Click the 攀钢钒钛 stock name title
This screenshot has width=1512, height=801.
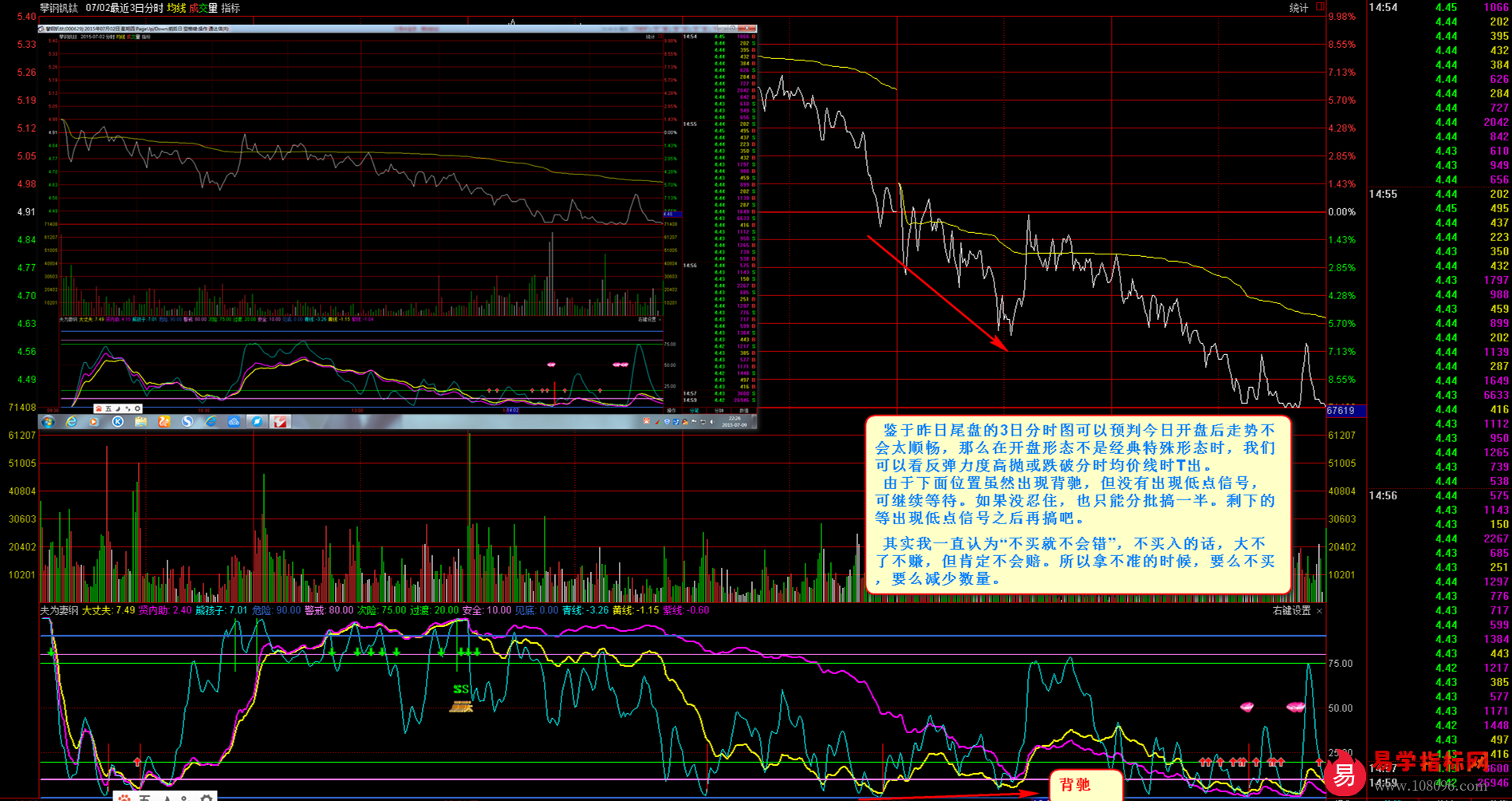point(59,8)
